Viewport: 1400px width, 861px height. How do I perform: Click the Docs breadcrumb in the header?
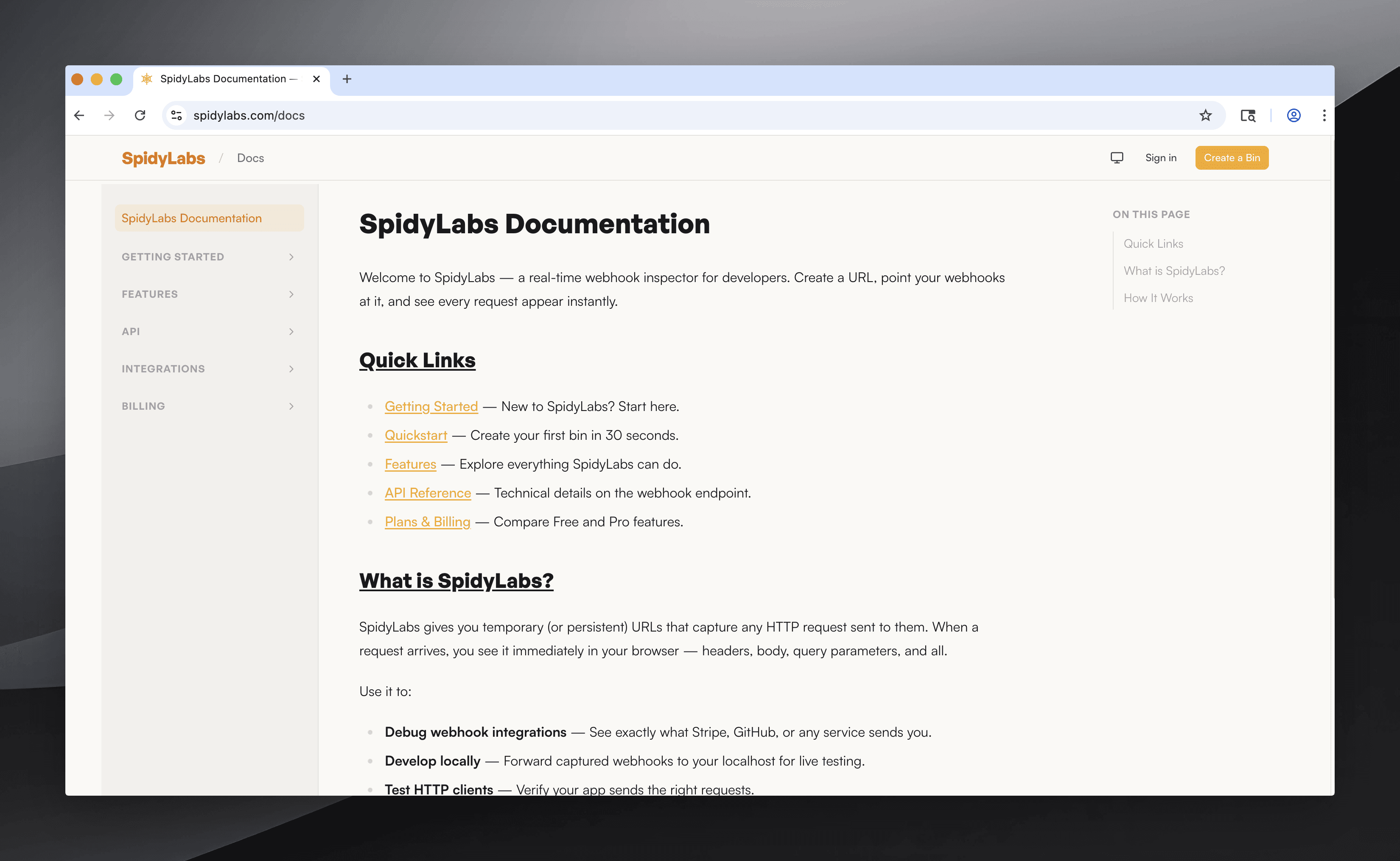coord(251,158)
